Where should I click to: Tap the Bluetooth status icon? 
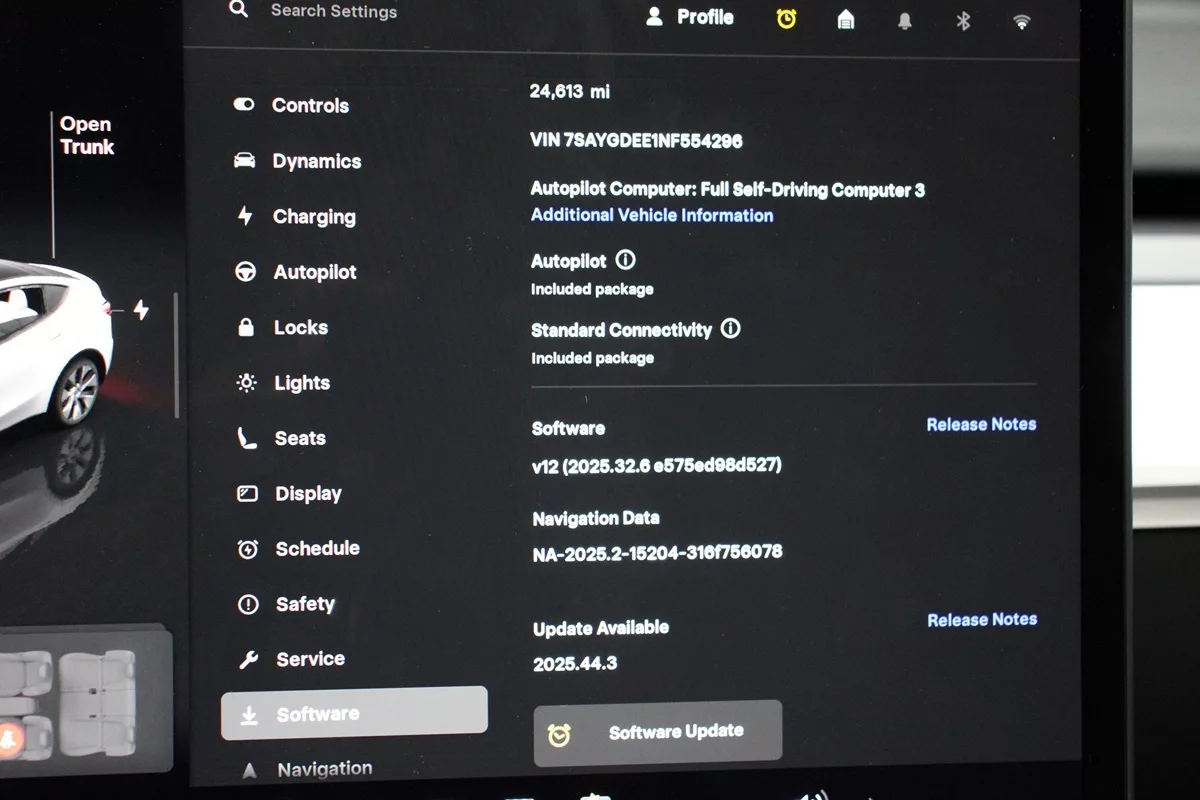coord(963,21)
